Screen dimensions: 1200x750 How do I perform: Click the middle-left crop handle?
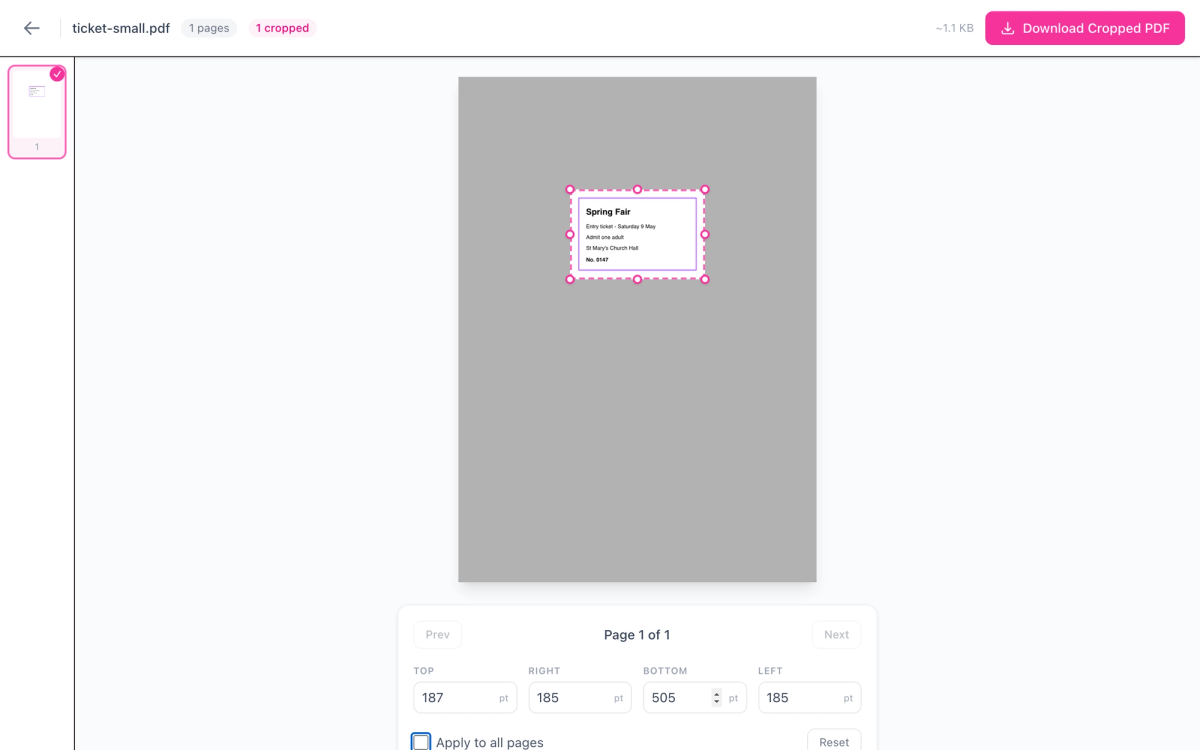coord(570,234)
